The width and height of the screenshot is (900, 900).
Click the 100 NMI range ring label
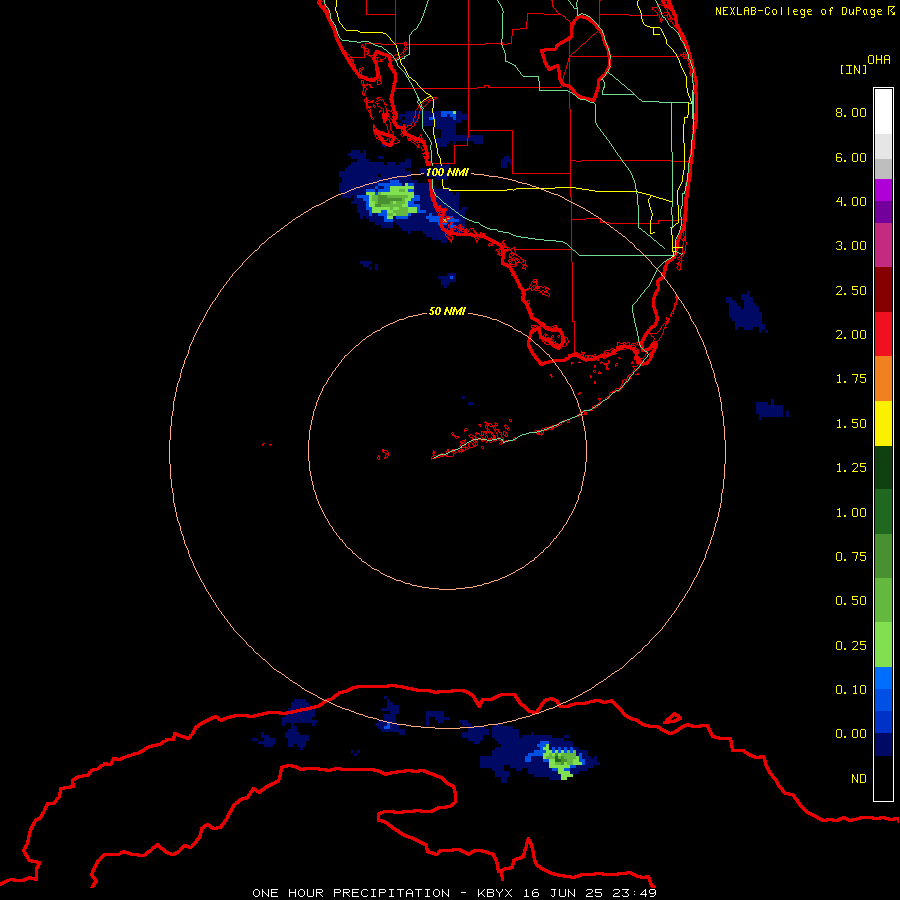(447, 172)
